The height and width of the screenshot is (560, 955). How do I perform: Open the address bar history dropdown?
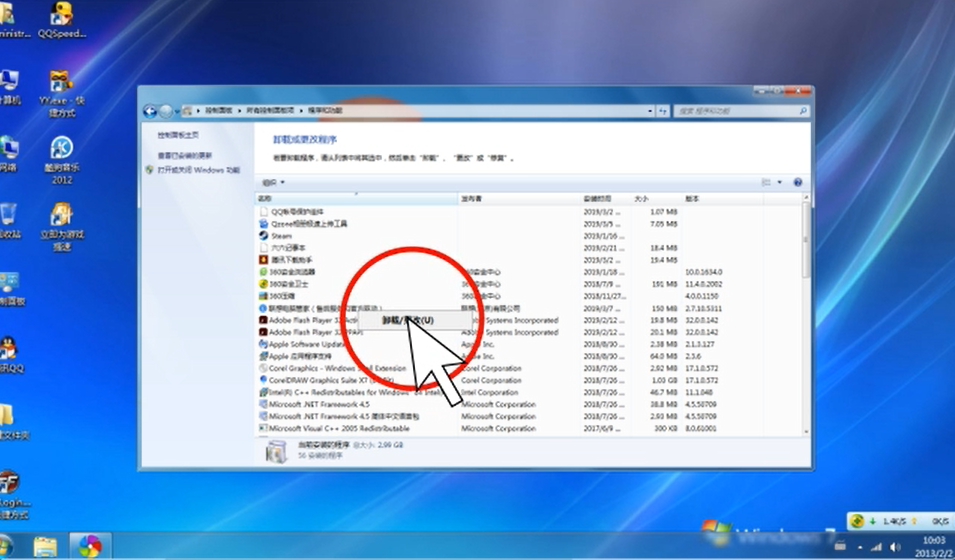pyautogui.click(x=650, y=111)
